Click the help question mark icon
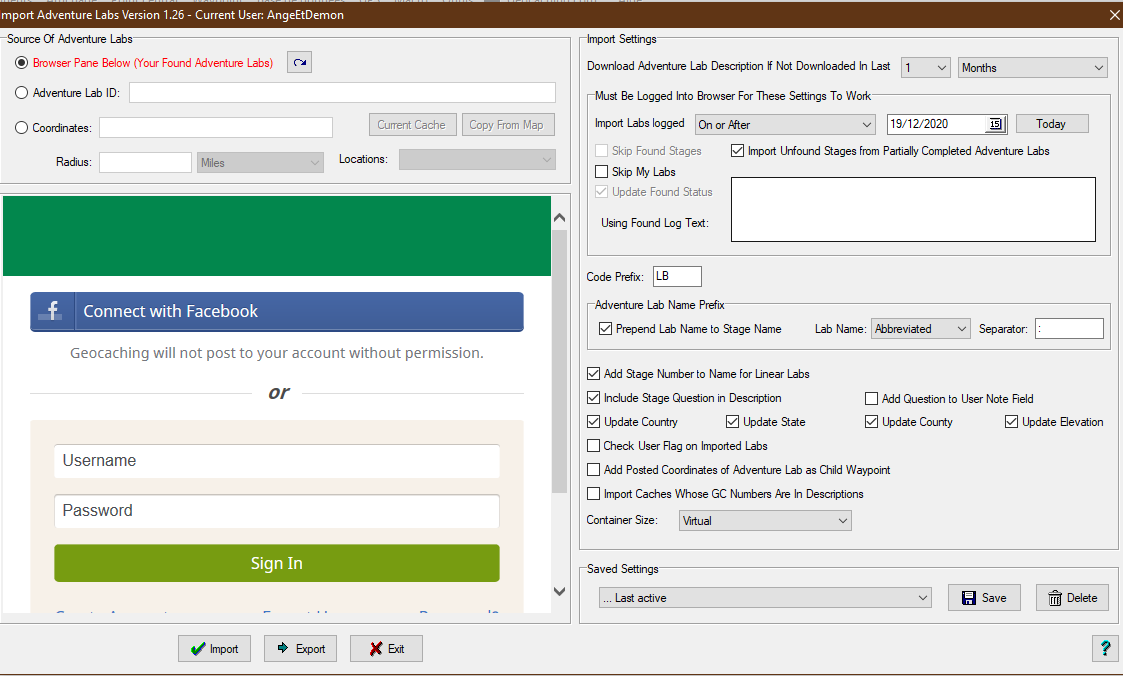Image resolution: width=1123 pixels, height=676 pixels. 1104,649
